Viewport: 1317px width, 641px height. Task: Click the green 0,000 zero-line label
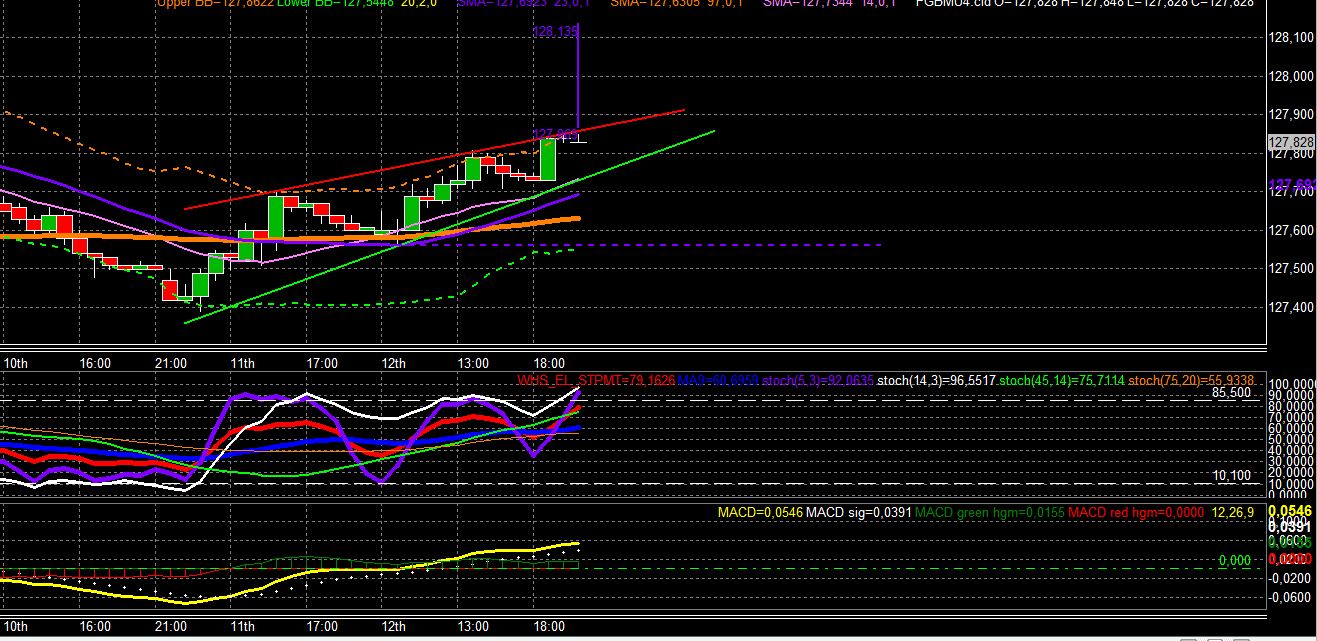point(1235,561)
